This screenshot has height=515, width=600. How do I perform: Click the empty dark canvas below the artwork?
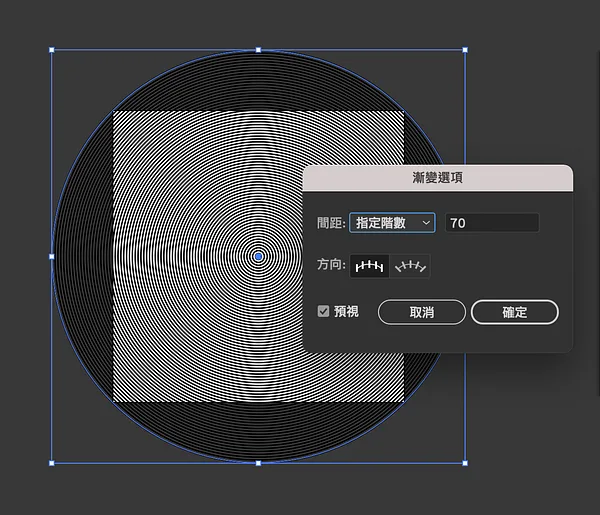pos(258,492)
